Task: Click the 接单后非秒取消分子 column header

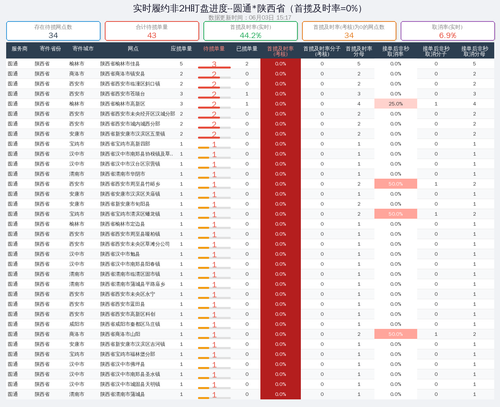Action: 436,51
